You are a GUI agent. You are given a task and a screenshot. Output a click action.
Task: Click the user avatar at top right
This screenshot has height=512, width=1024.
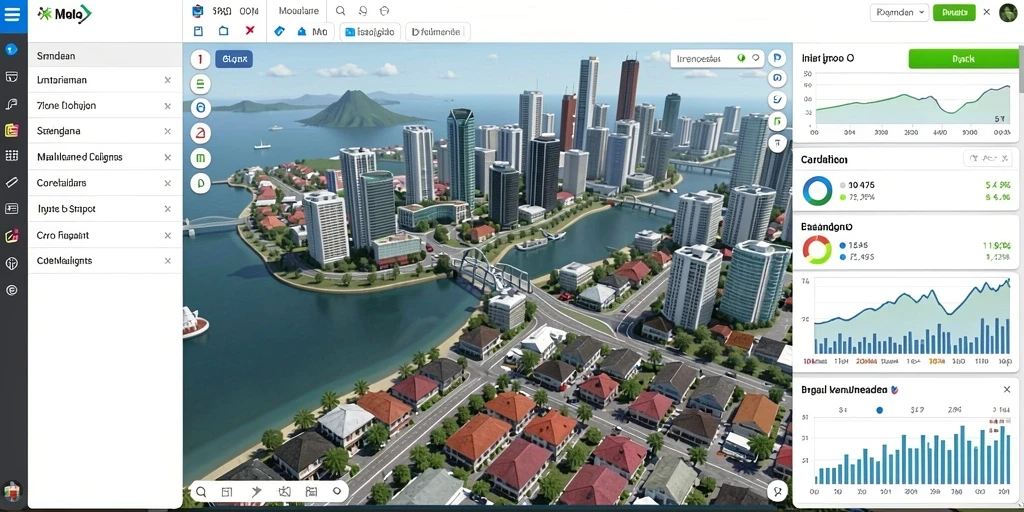(1008, 12)
